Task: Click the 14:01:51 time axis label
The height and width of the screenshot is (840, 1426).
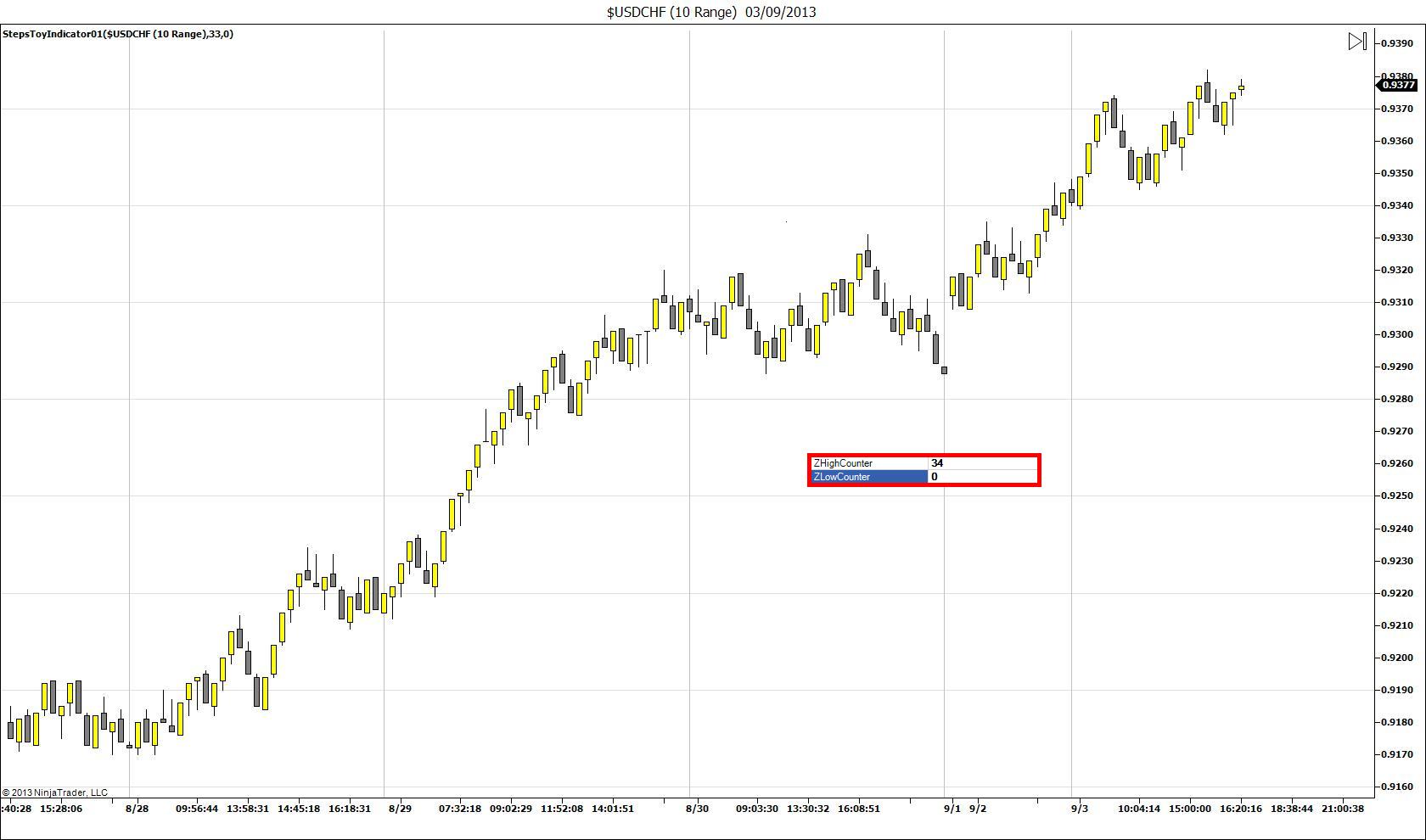Action: pos(613,809)
